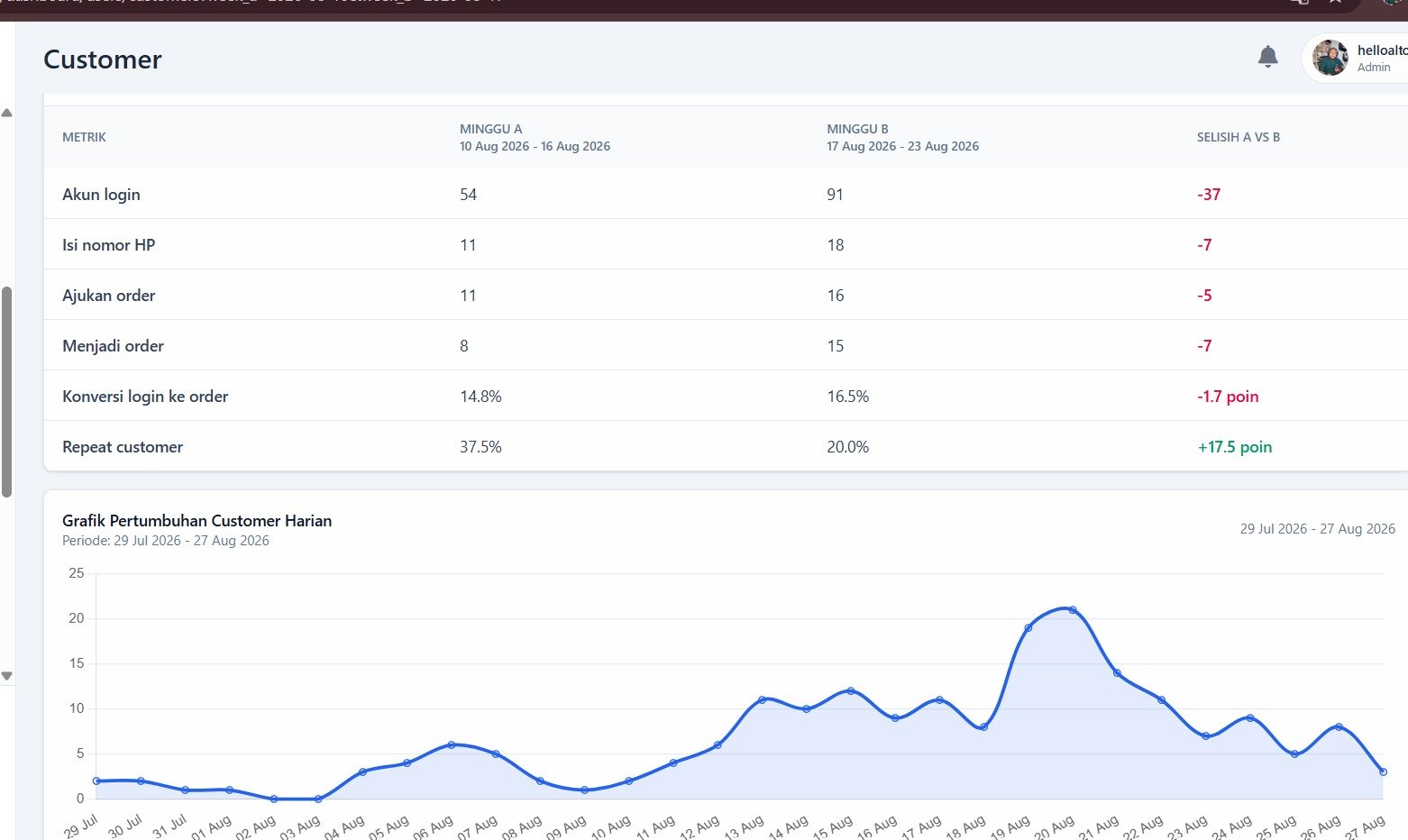Select the Konversi login ke order label

[x=145, y=397]
